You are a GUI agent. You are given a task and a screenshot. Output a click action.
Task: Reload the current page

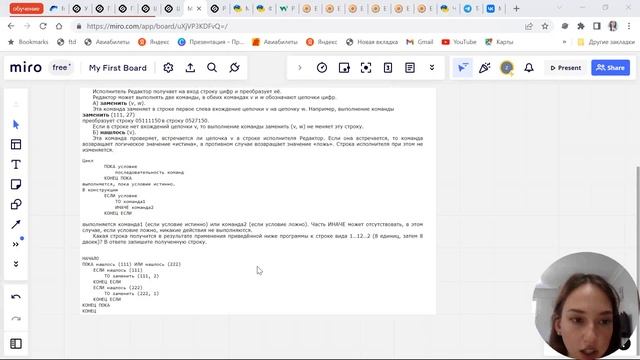point(43,26)
